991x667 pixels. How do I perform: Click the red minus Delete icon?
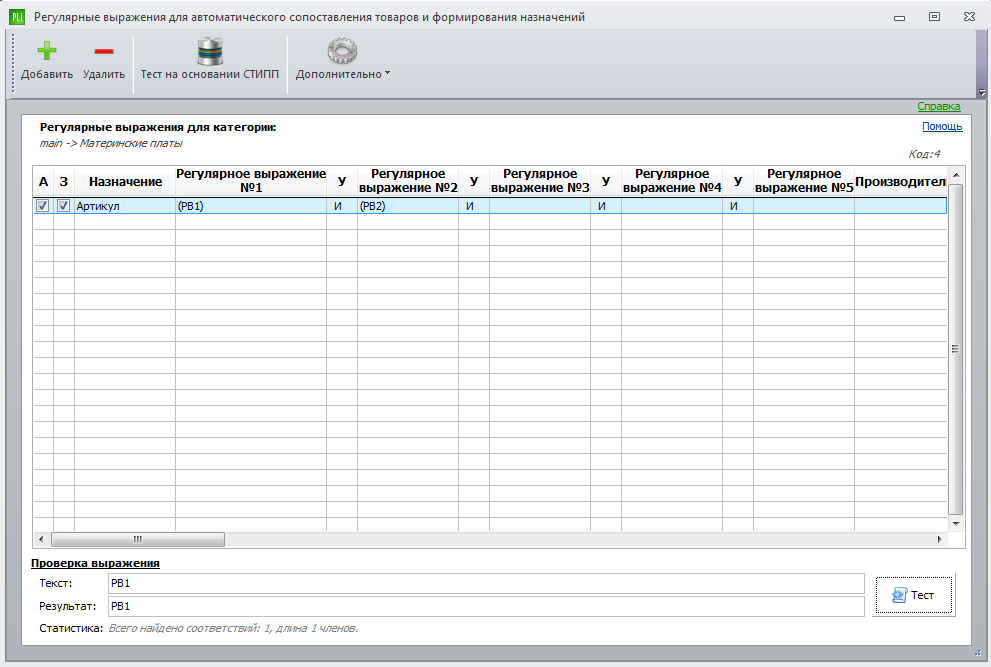[104, 51]
